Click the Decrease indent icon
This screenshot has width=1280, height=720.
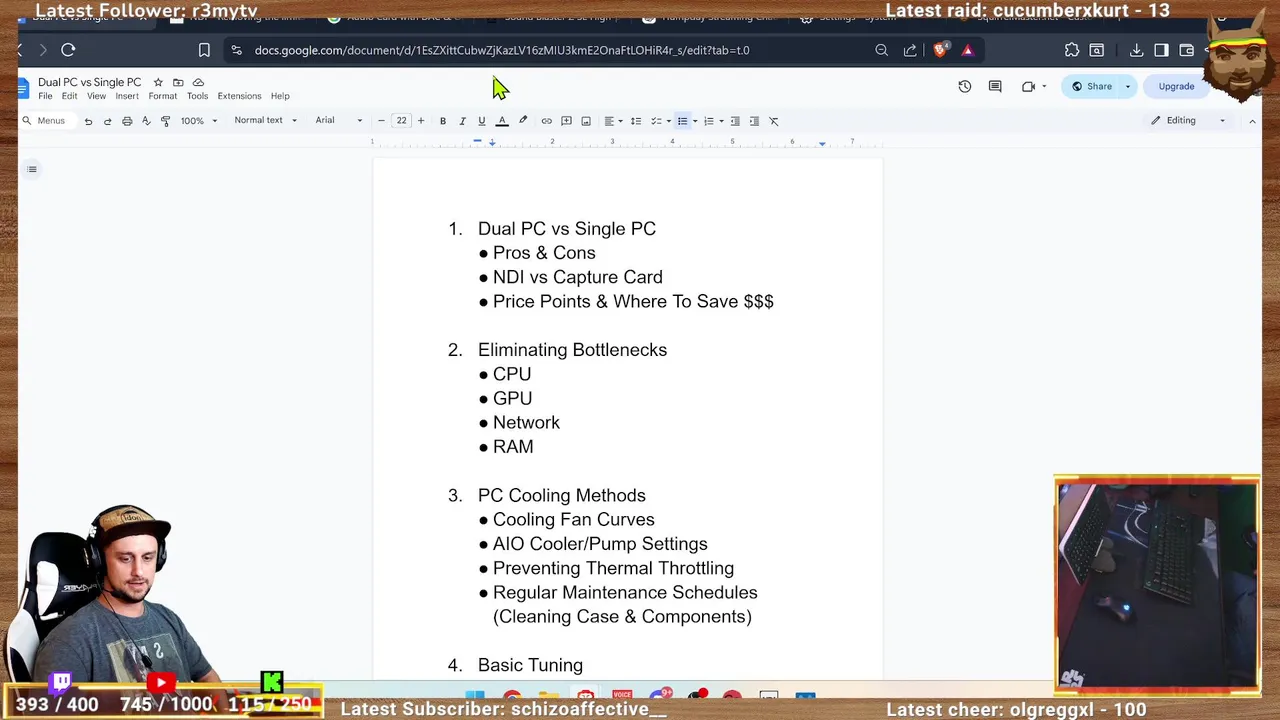click(735, 121)
